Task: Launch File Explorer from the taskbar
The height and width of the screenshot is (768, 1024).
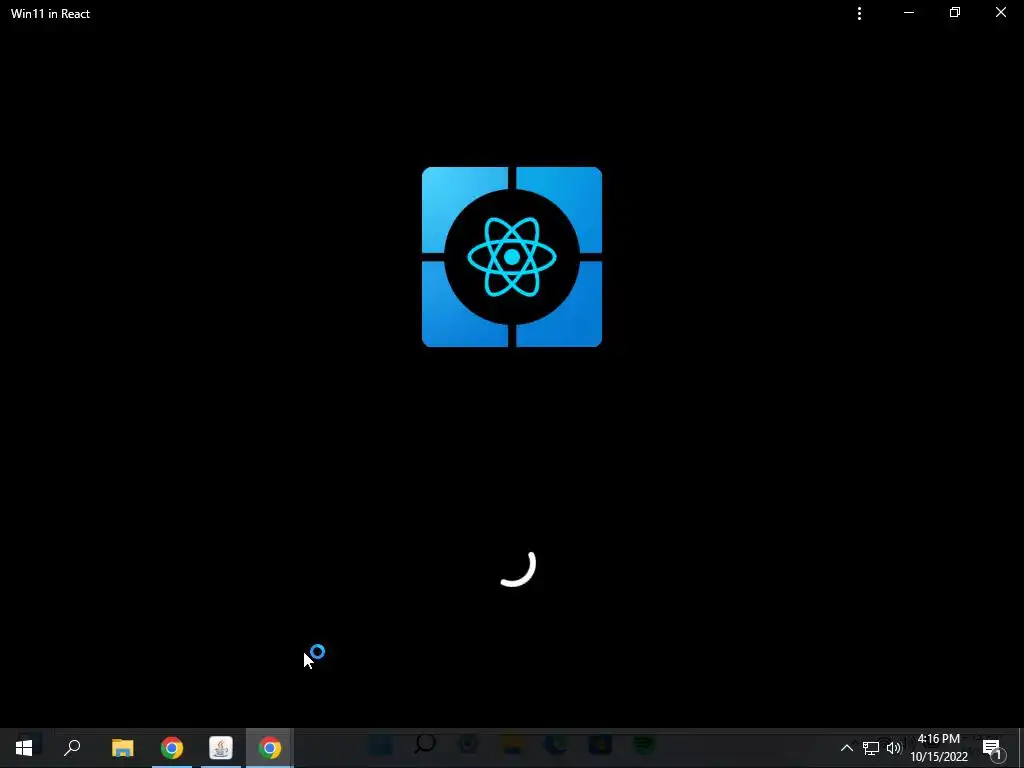Action: 122,748
